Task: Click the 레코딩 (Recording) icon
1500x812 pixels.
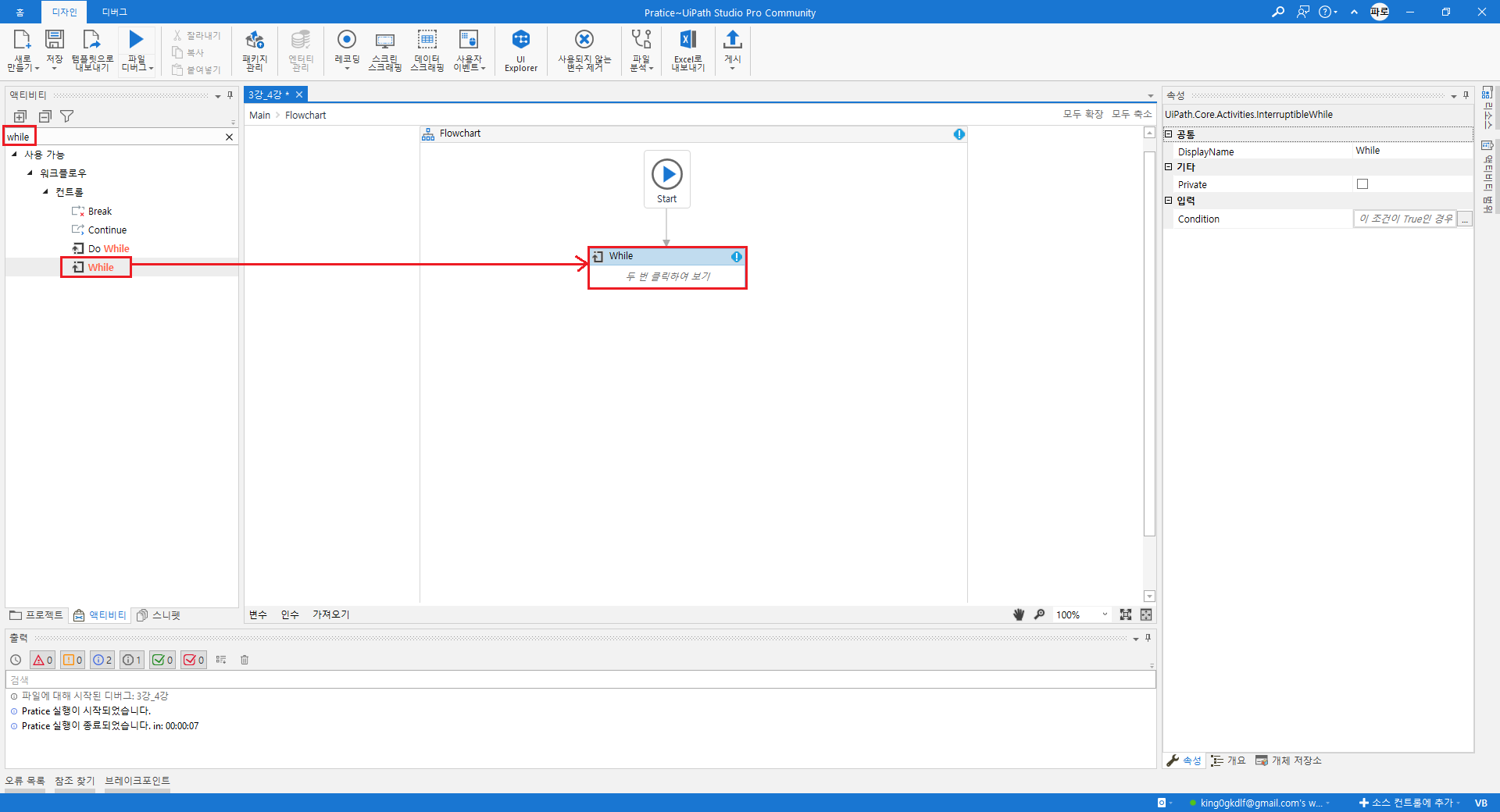Action: (347, 39)
